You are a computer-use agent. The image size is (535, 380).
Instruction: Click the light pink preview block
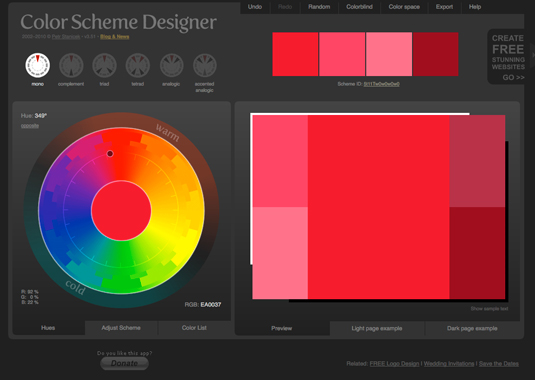[280, 253]
